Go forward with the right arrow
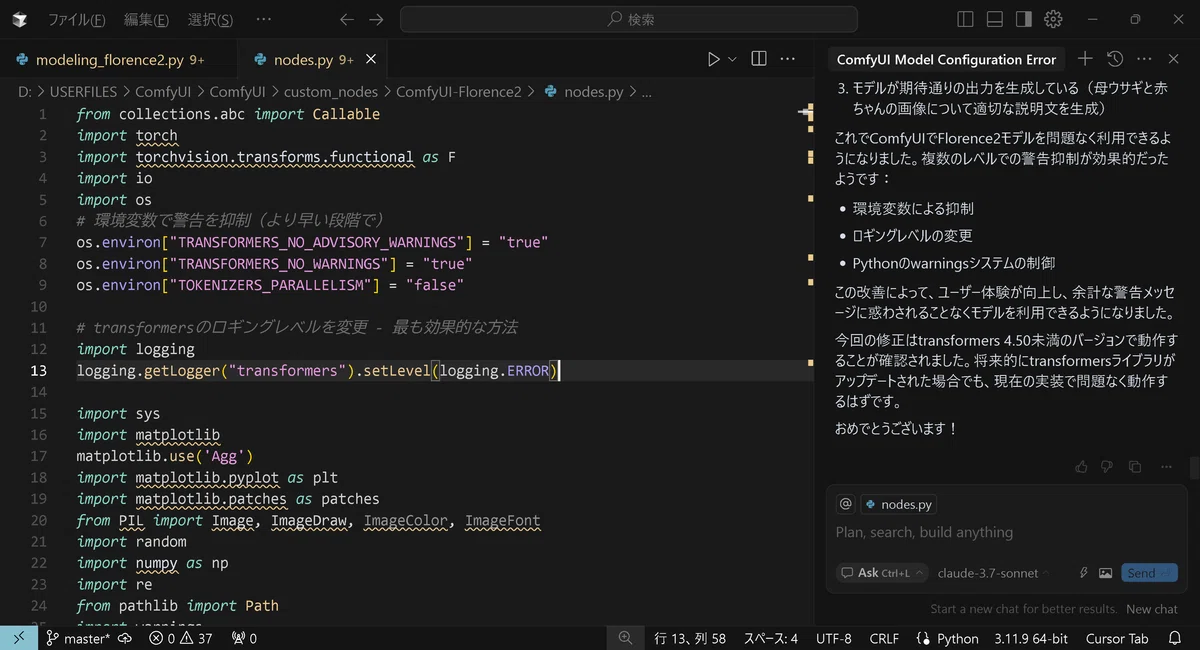1200x650 pixels. pyautogui.click(x=376, y=19)
